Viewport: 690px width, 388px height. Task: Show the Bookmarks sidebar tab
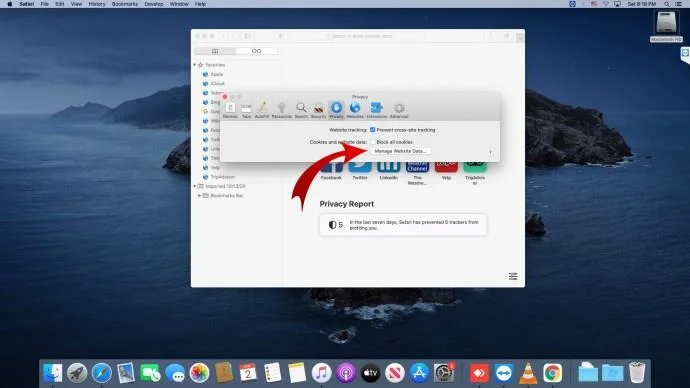click(x=215, y=51)
